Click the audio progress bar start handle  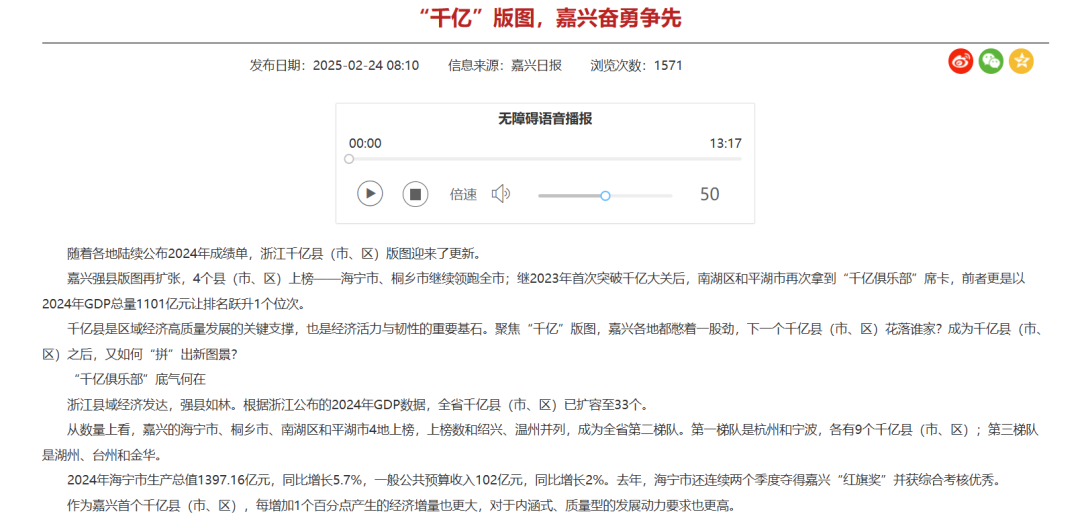coord(349,159)
